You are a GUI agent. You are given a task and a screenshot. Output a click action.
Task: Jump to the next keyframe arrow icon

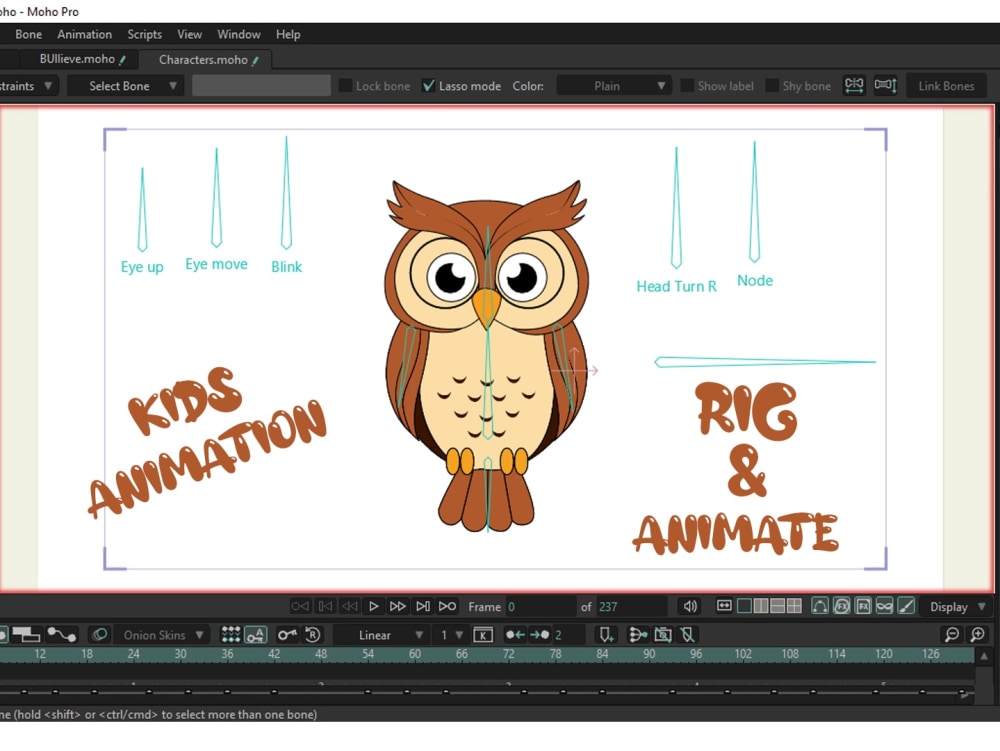[x=540, y=635]
